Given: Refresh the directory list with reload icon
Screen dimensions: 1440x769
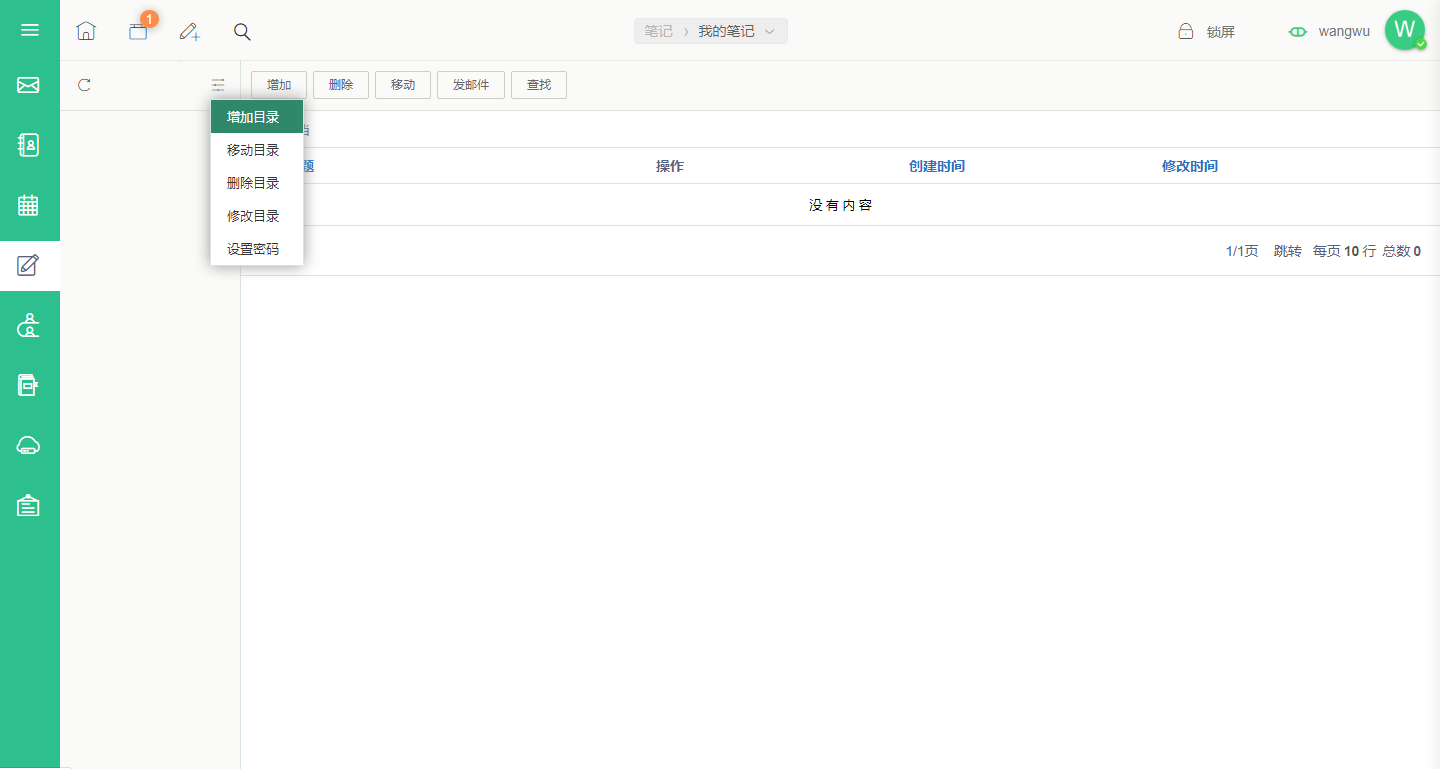Looking at the screenshot, I should (84, 85).
